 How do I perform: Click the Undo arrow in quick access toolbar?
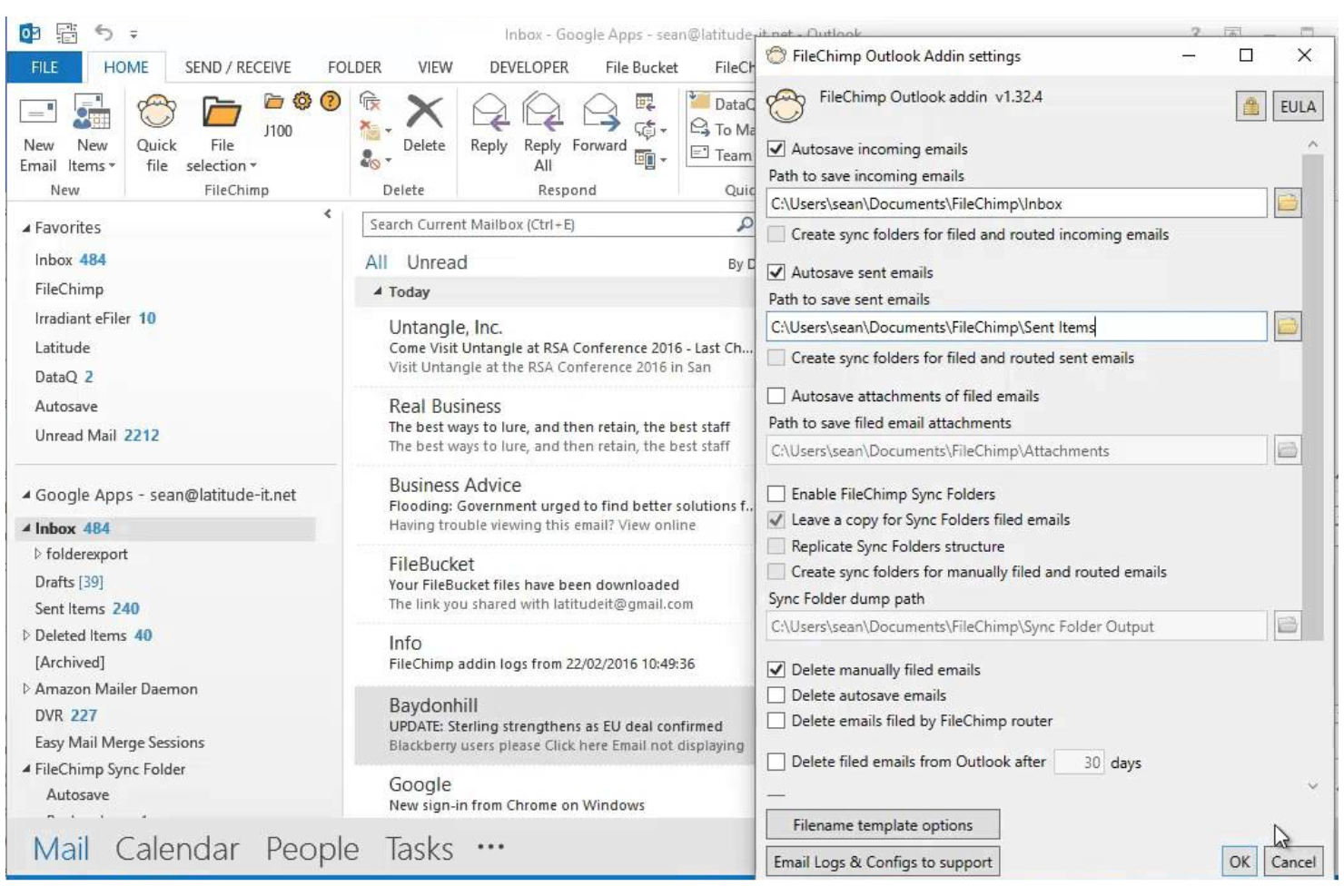tap(104, 34)
